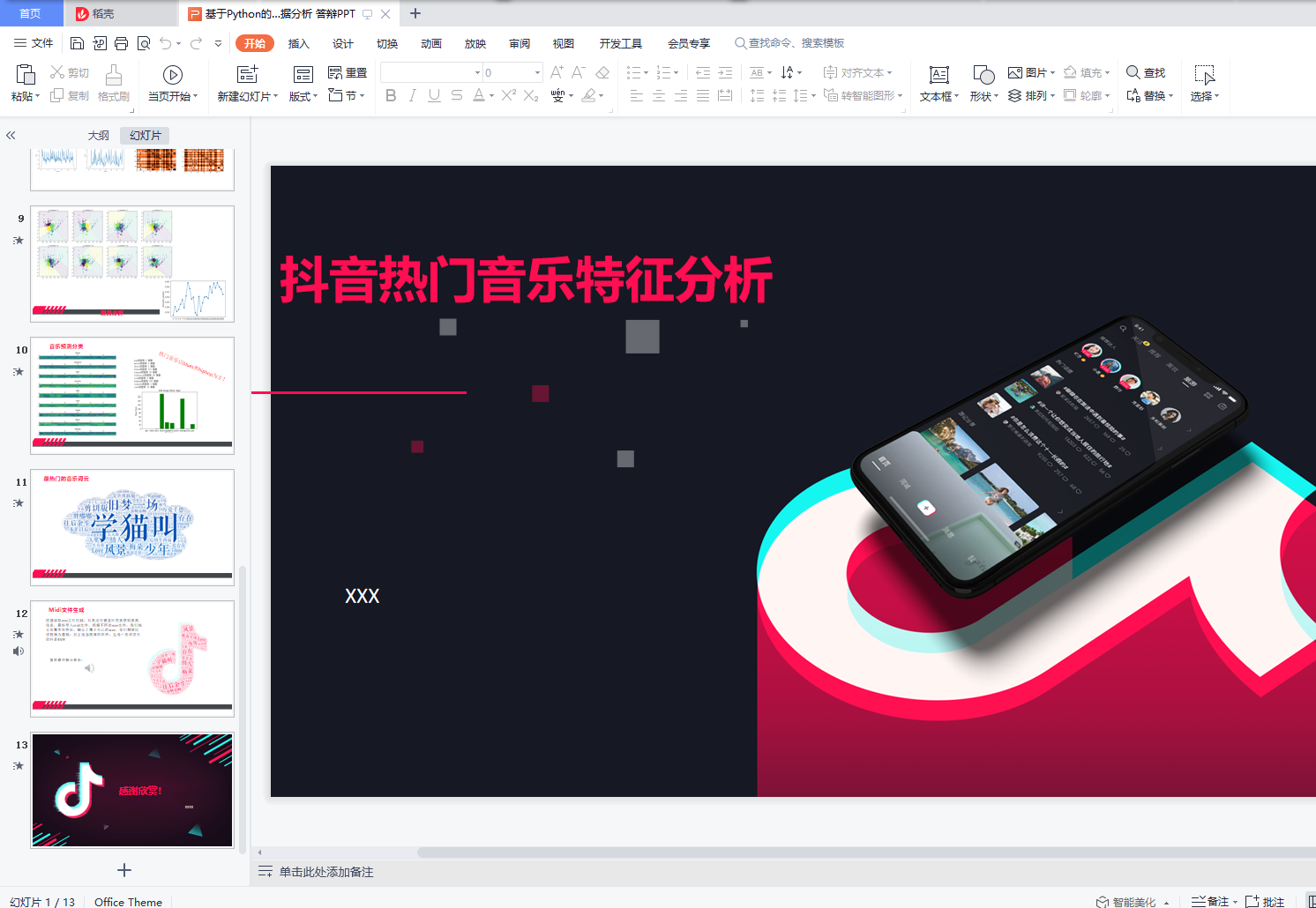
Task: Open the customize quick access toolbar dropdown
Action: (218, 43)
